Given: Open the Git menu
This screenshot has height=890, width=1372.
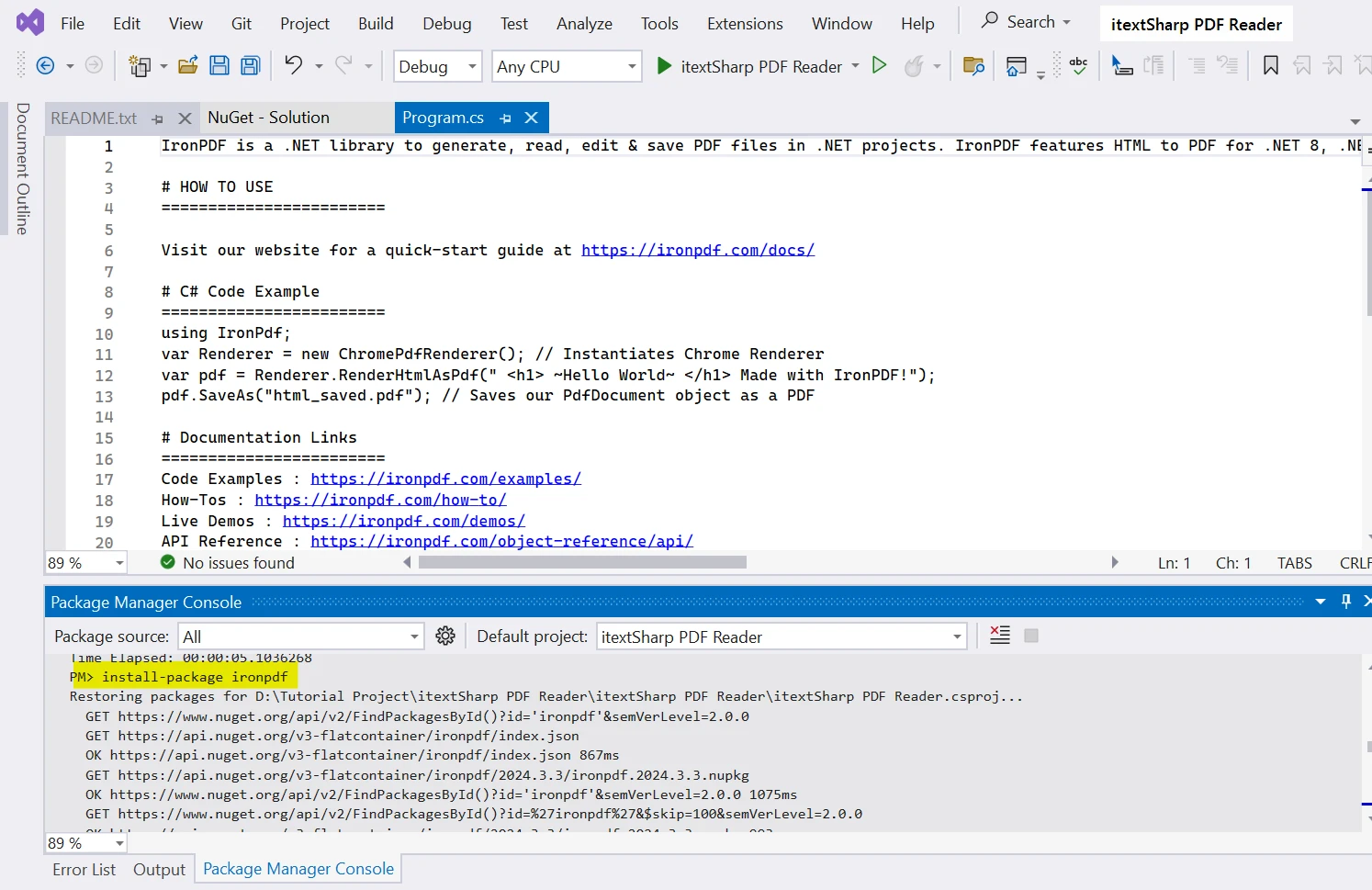Looking at the screenshot, I should [242, 23].
